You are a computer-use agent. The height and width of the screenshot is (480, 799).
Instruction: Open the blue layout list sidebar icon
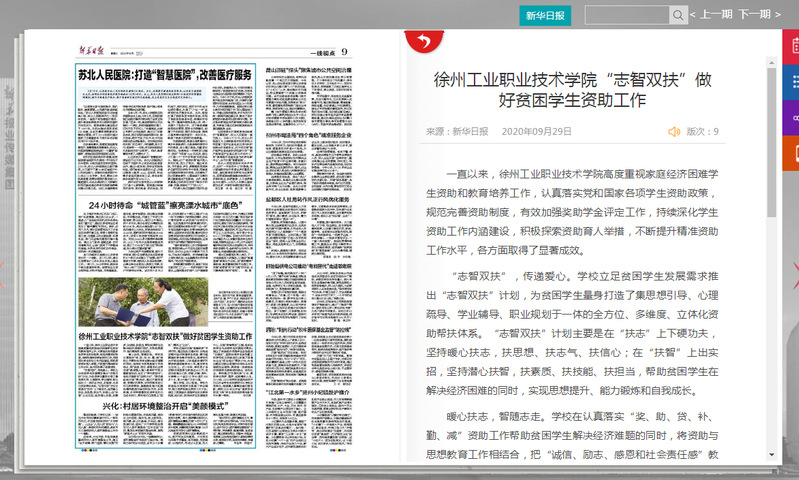coord(792,81)
